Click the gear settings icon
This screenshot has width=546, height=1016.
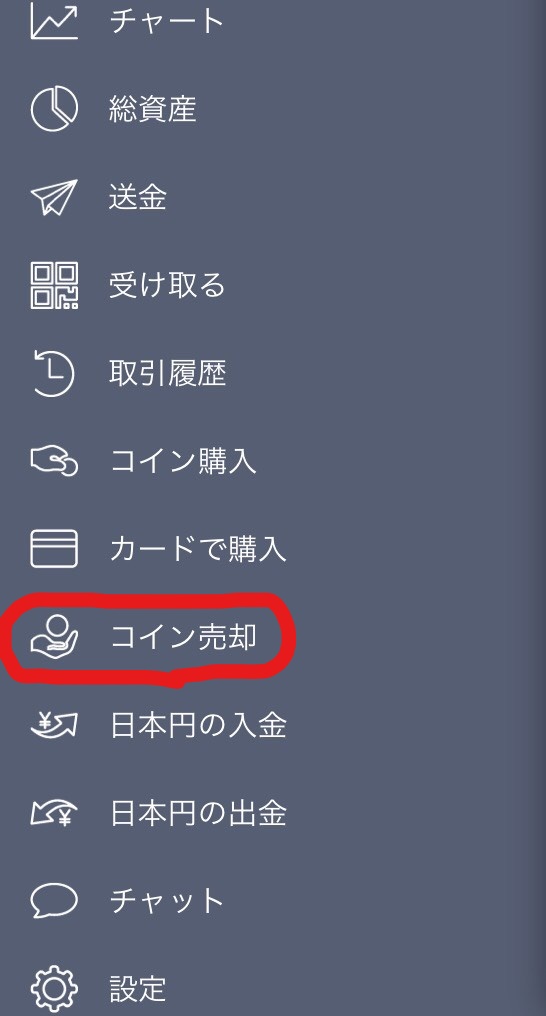click(54, 989)
